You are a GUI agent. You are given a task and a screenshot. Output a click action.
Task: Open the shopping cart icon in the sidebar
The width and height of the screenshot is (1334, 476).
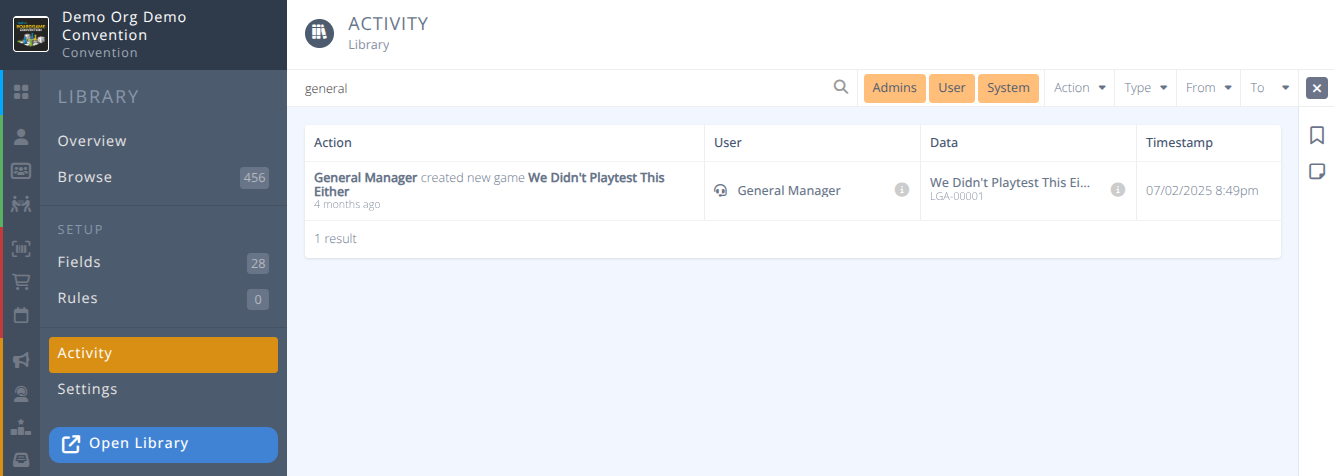pos(21,282)
